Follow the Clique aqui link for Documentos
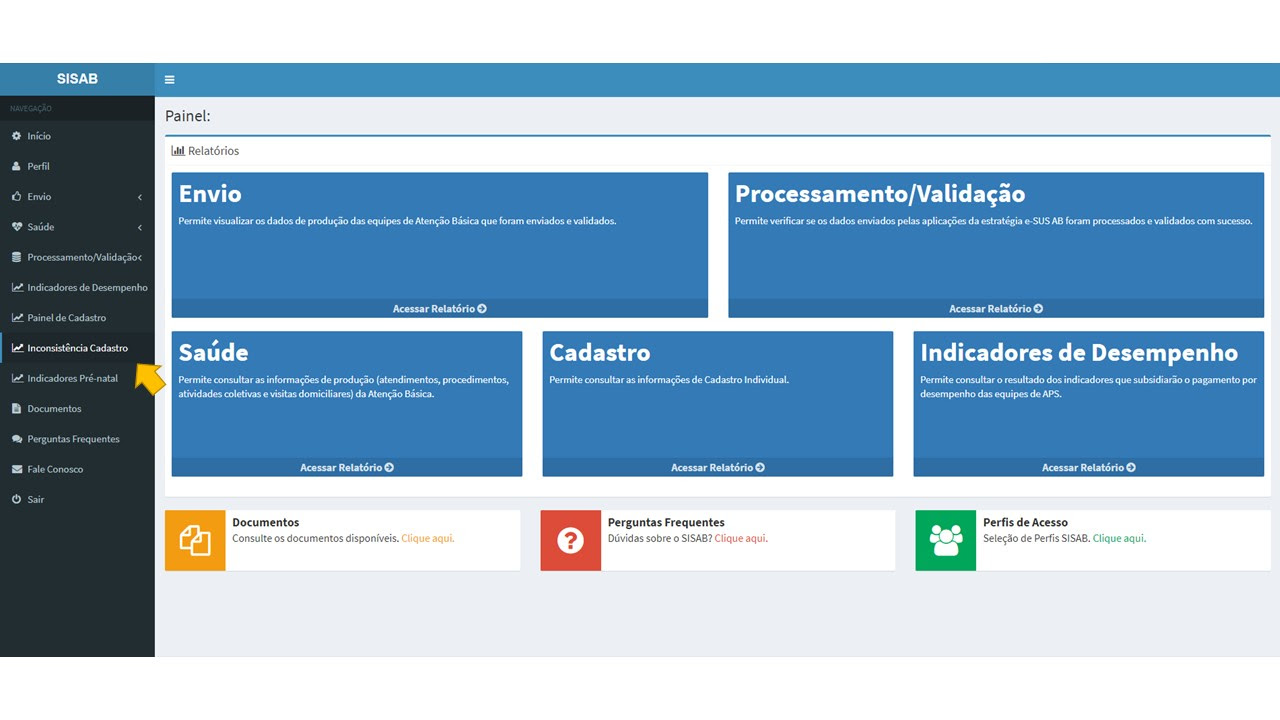The height and width of the screenshot is (720, 1280). click(x=427, y=538)
